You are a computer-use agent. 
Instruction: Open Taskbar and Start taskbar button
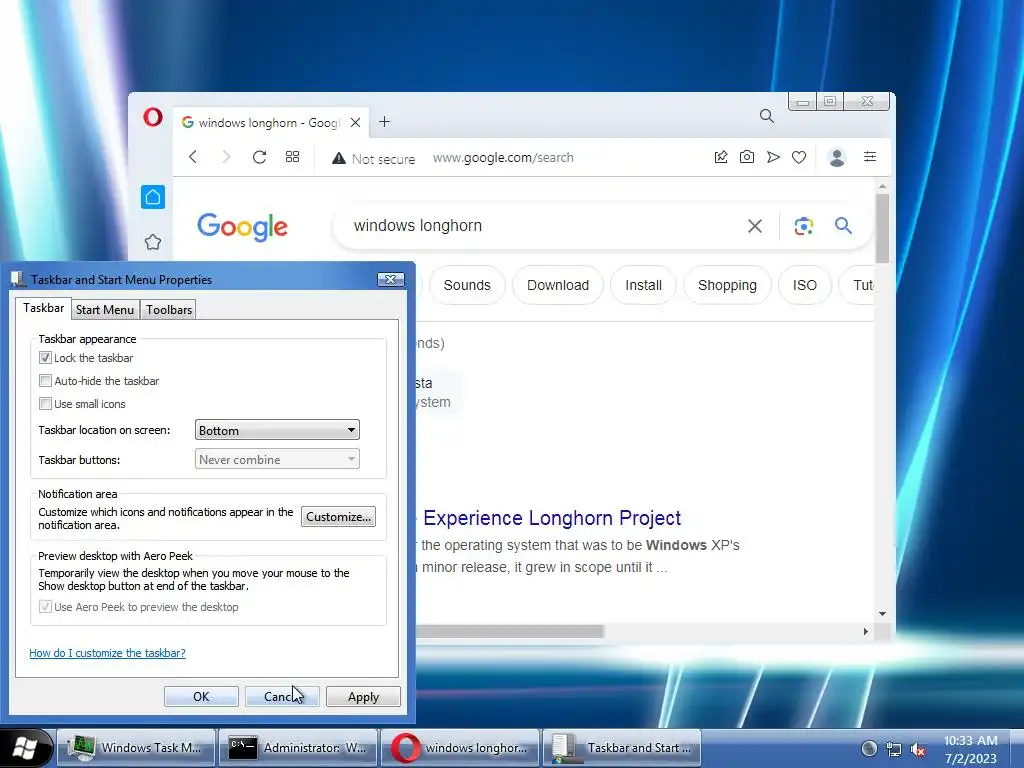click(622, 748)
